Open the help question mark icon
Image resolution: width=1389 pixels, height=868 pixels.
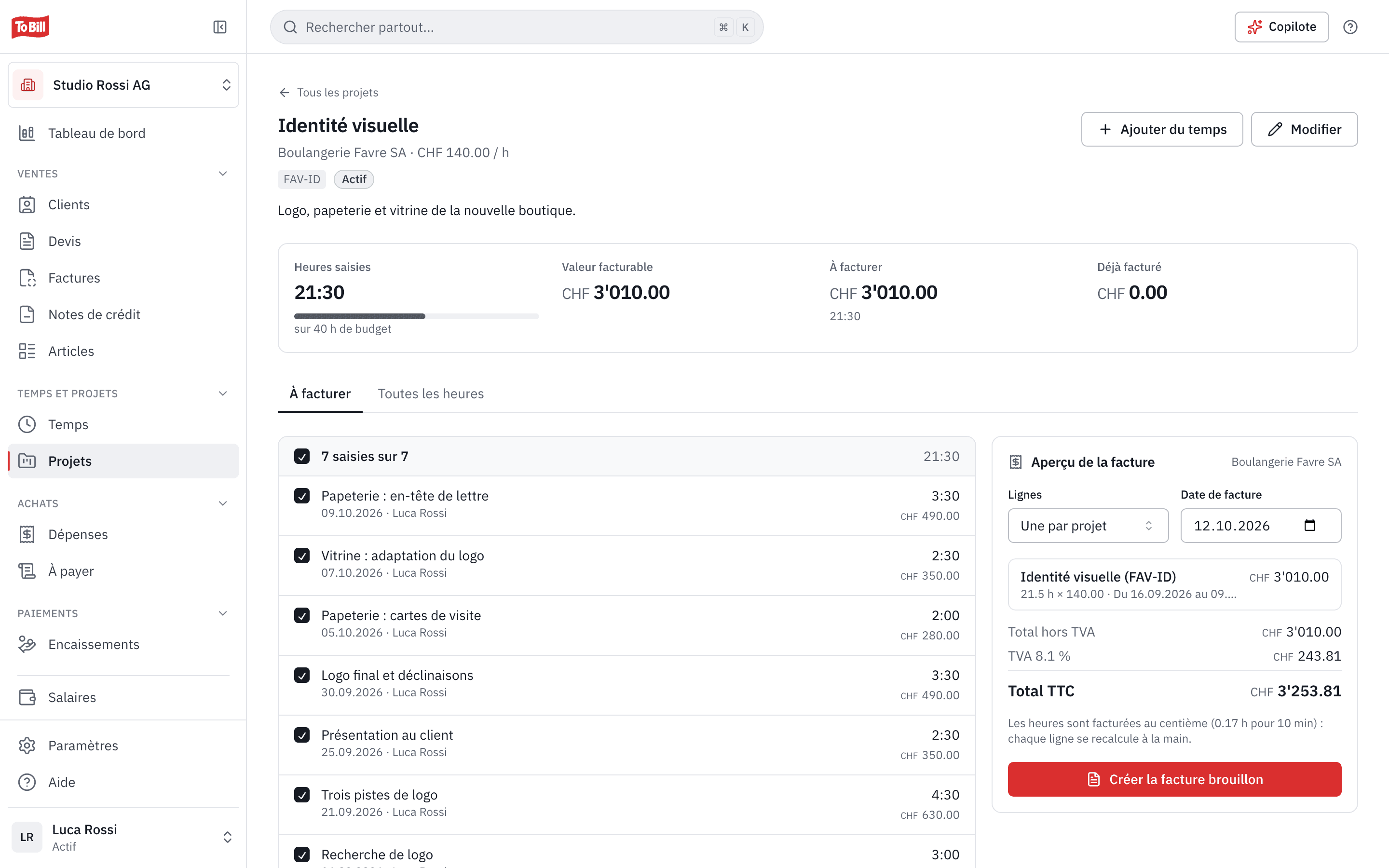pyautogui.click(x=1350, y=27)
